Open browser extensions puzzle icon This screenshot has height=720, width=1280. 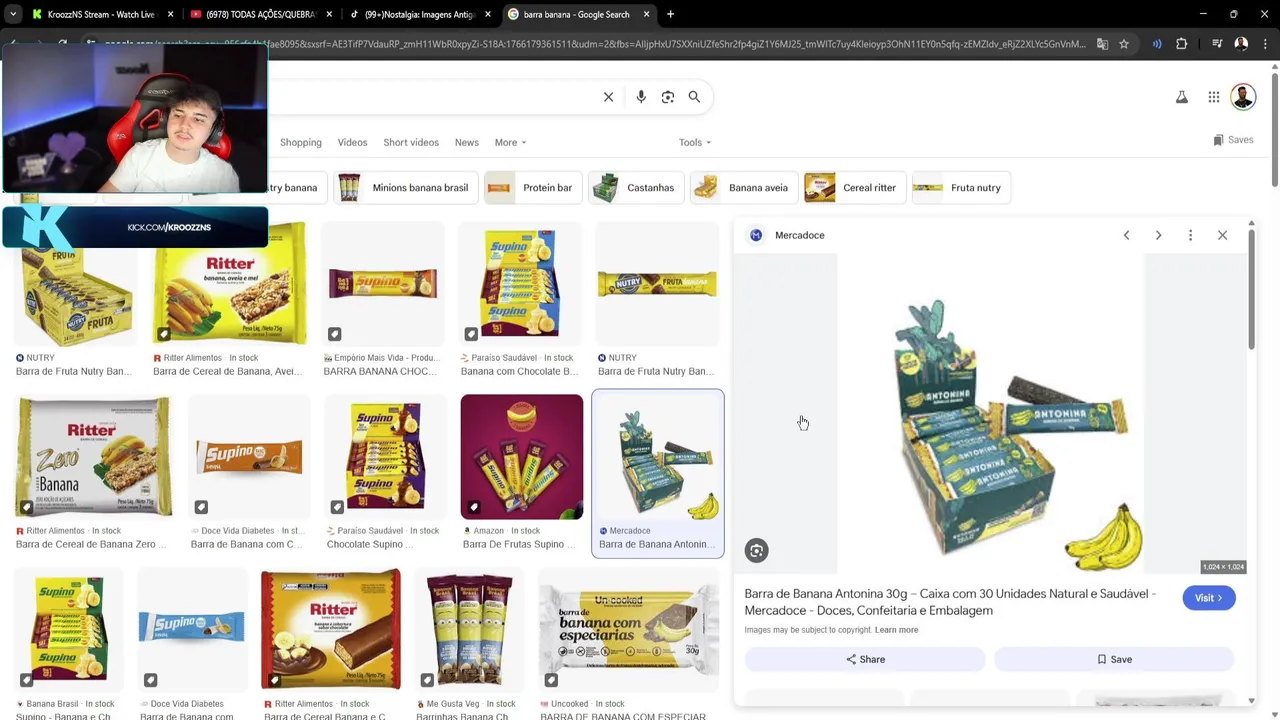pyautogui.click(x=1182, y=44)
